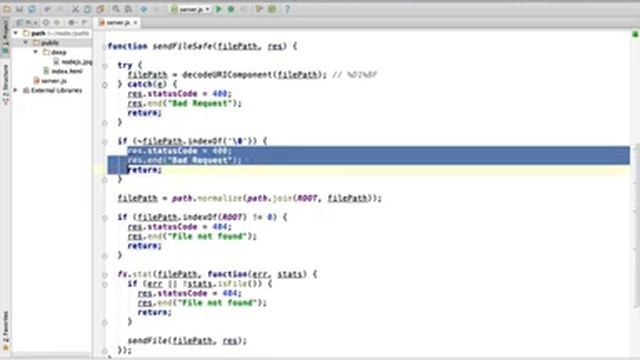Image resolution: width=640 pixels, height=360 pixels.
Task: Fold the catch(e) block gutter marker
Action: pyautogui.click(x=104, y=85)
